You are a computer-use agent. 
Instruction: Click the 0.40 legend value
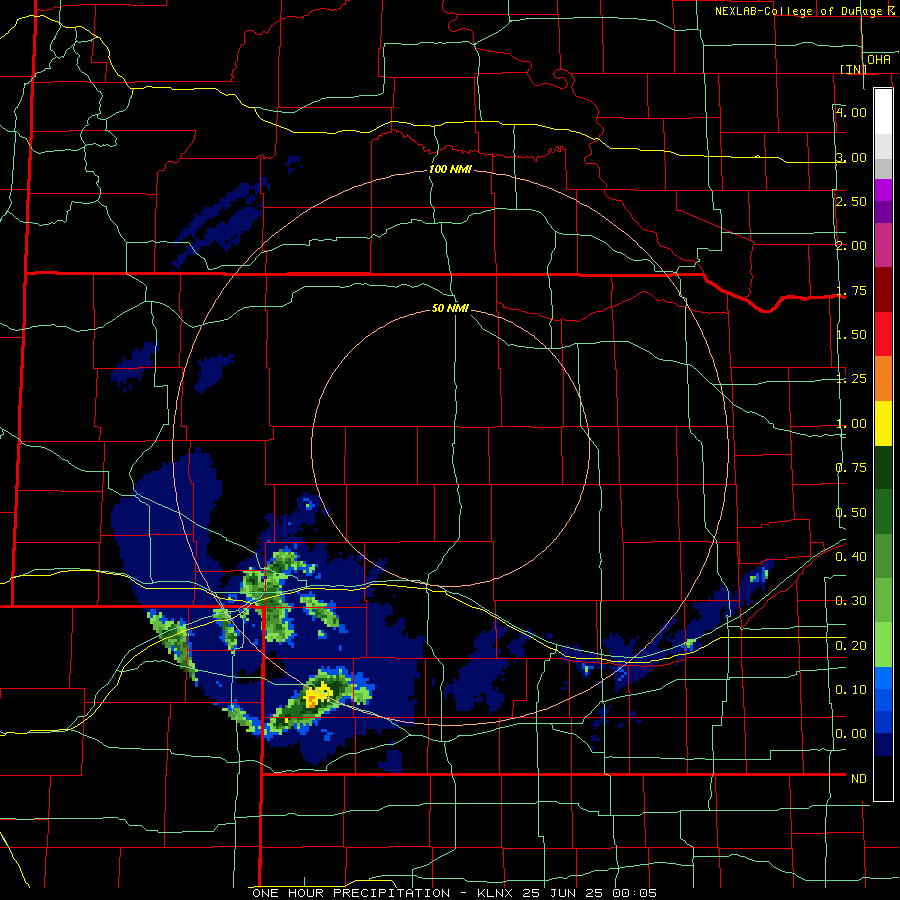pos(851,557)
